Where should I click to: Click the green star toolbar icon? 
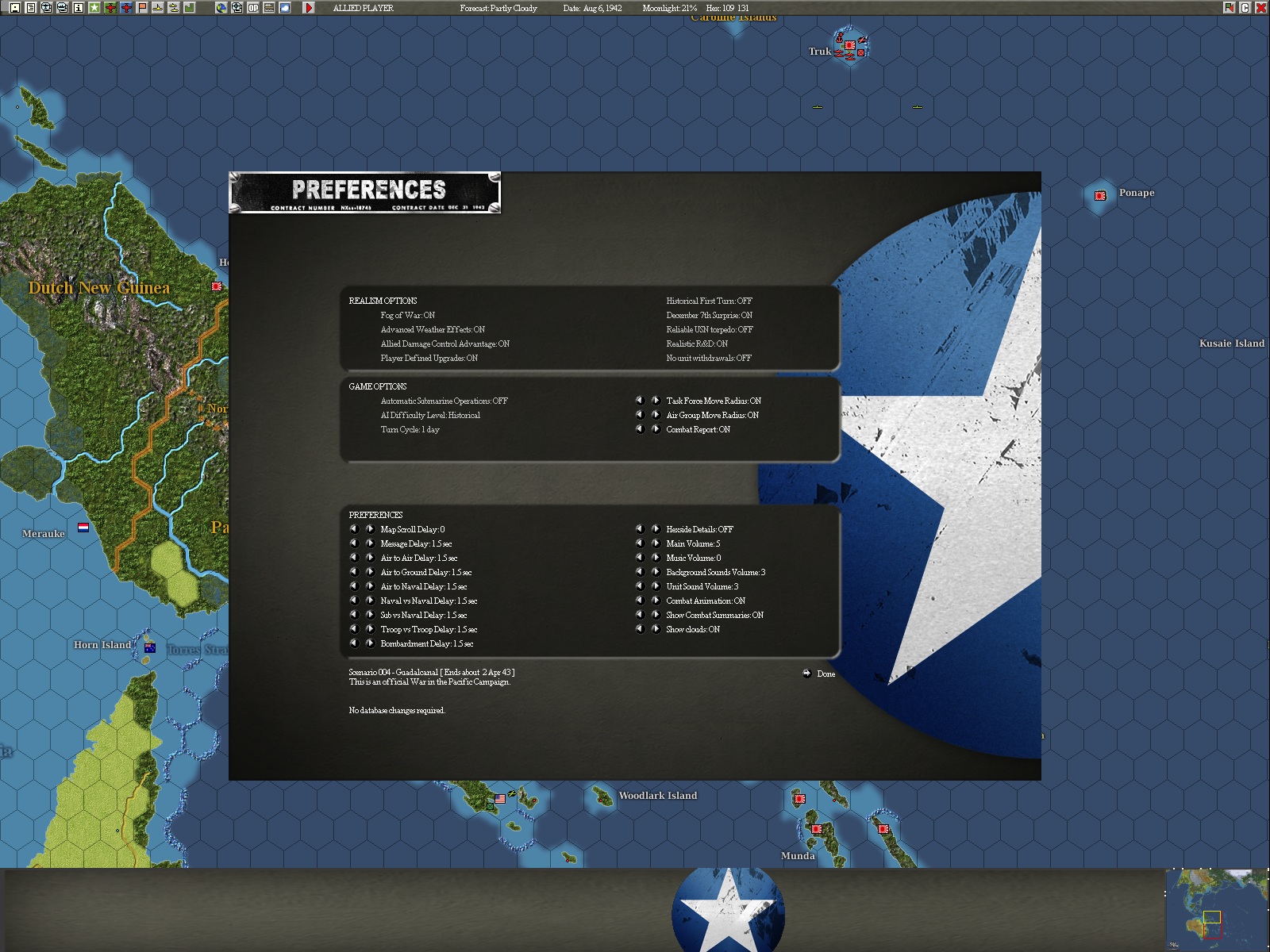click(x=94, y=8)
